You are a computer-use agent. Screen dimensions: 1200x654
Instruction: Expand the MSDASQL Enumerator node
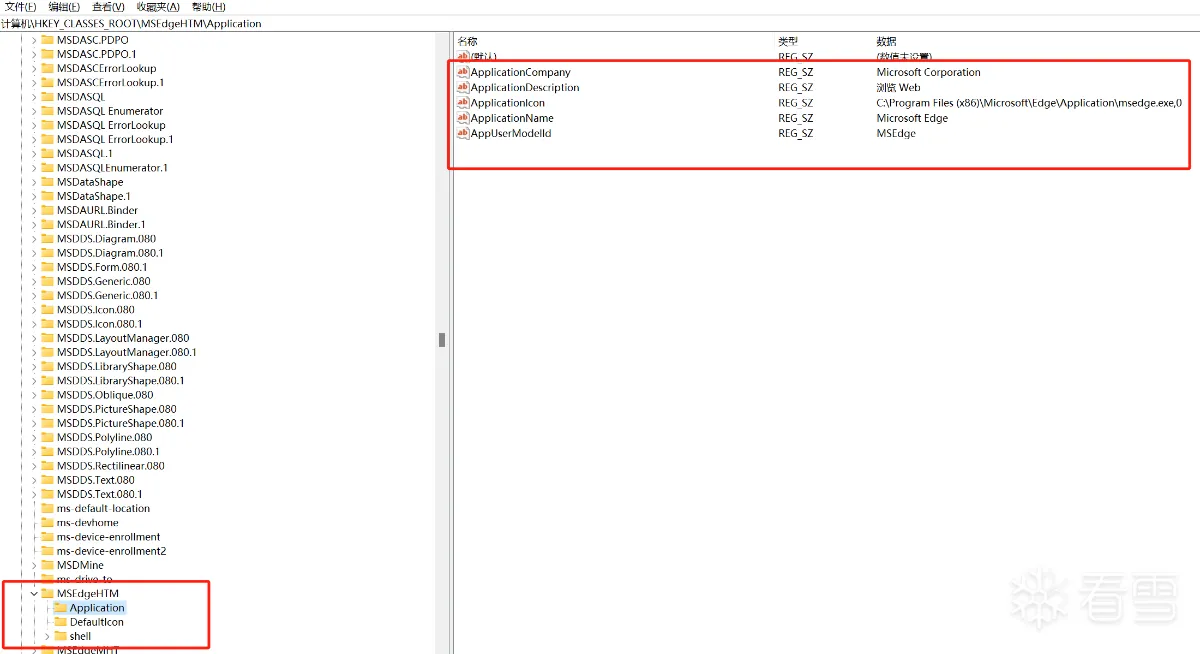click(x=33, y=111)
